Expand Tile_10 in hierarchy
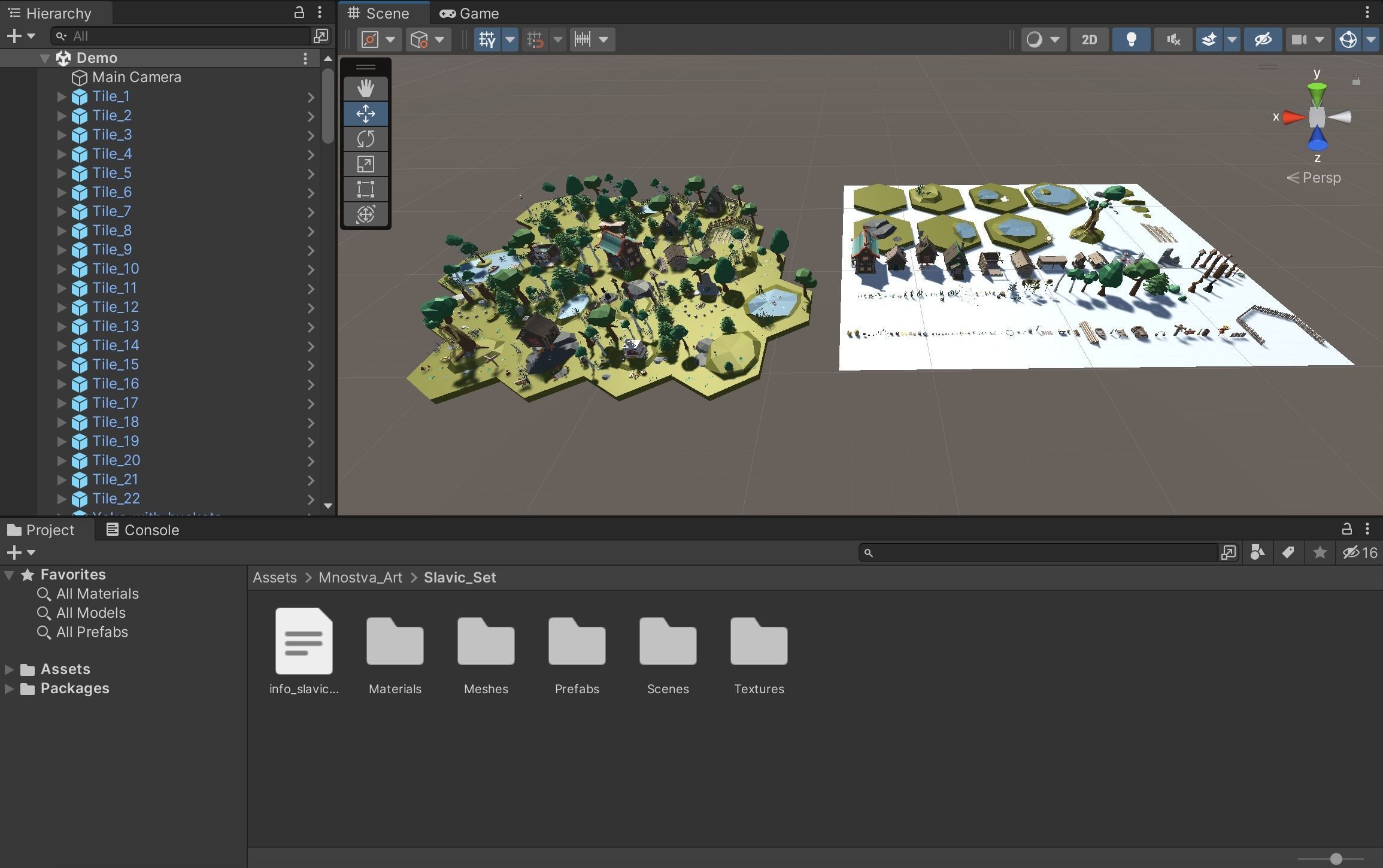 click(x=61, y=269)
